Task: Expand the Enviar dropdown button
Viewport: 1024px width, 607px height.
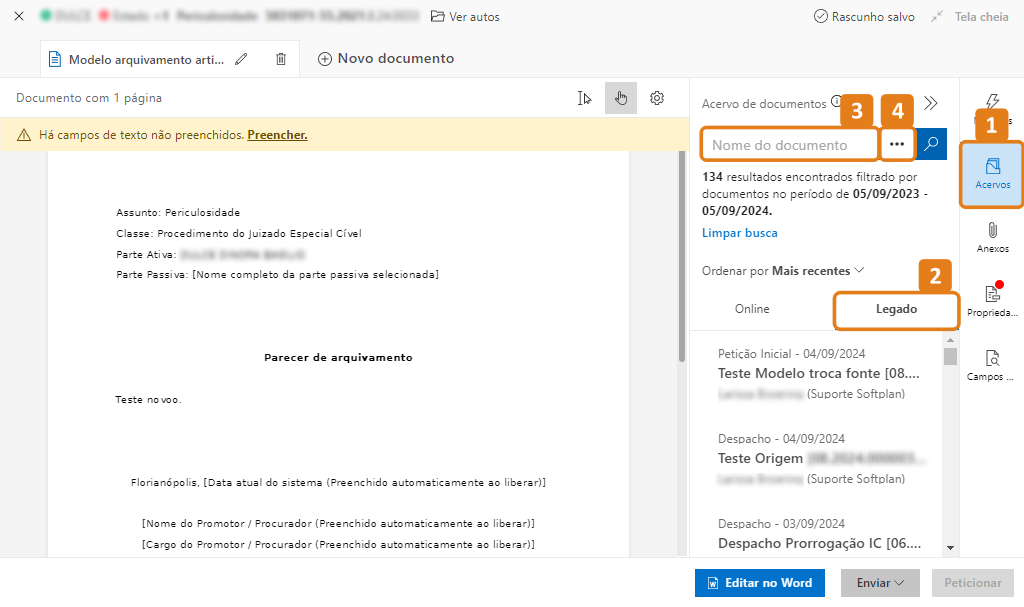Action: pyautogui.click(x=879, y=583)
